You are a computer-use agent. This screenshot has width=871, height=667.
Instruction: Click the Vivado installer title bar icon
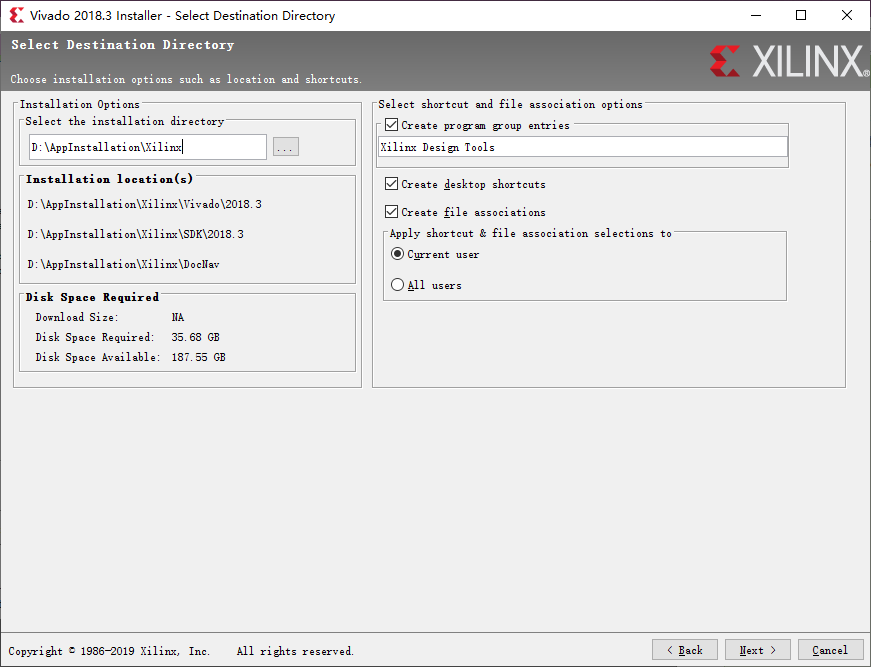click(17, 16)
